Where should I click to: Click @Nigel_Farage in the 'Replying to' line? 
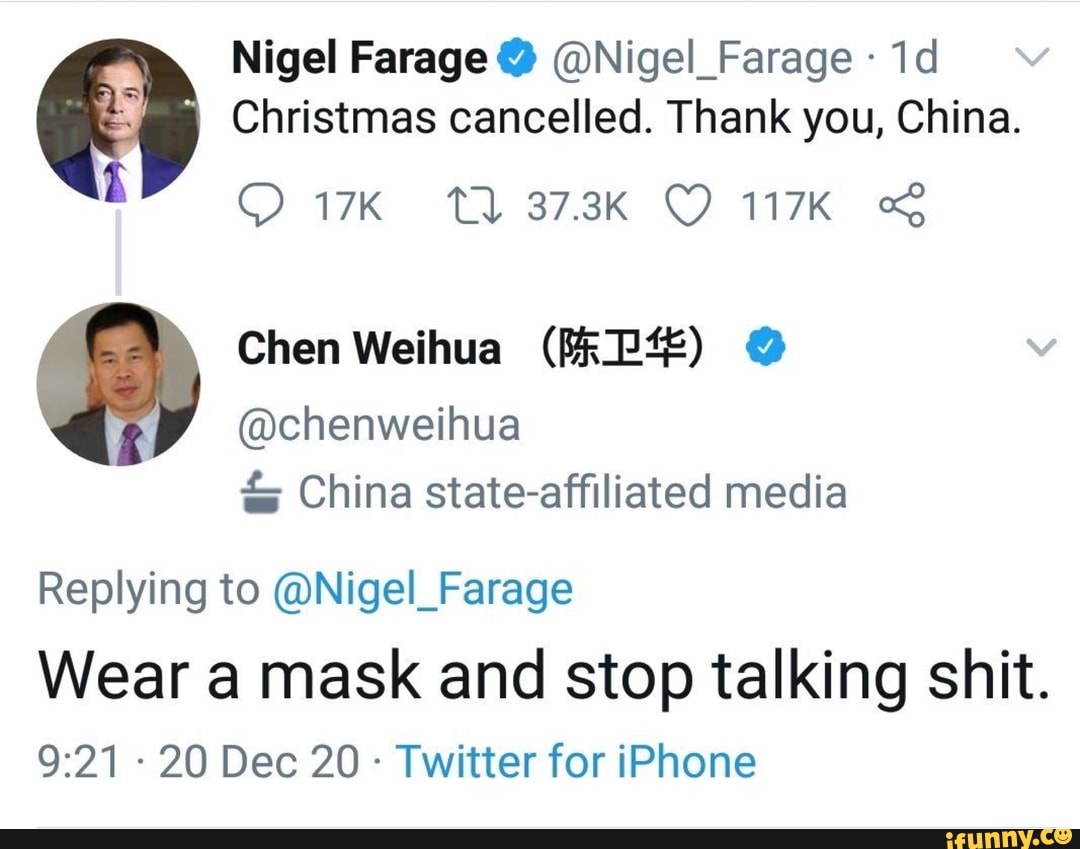click(x=422, y=589)
